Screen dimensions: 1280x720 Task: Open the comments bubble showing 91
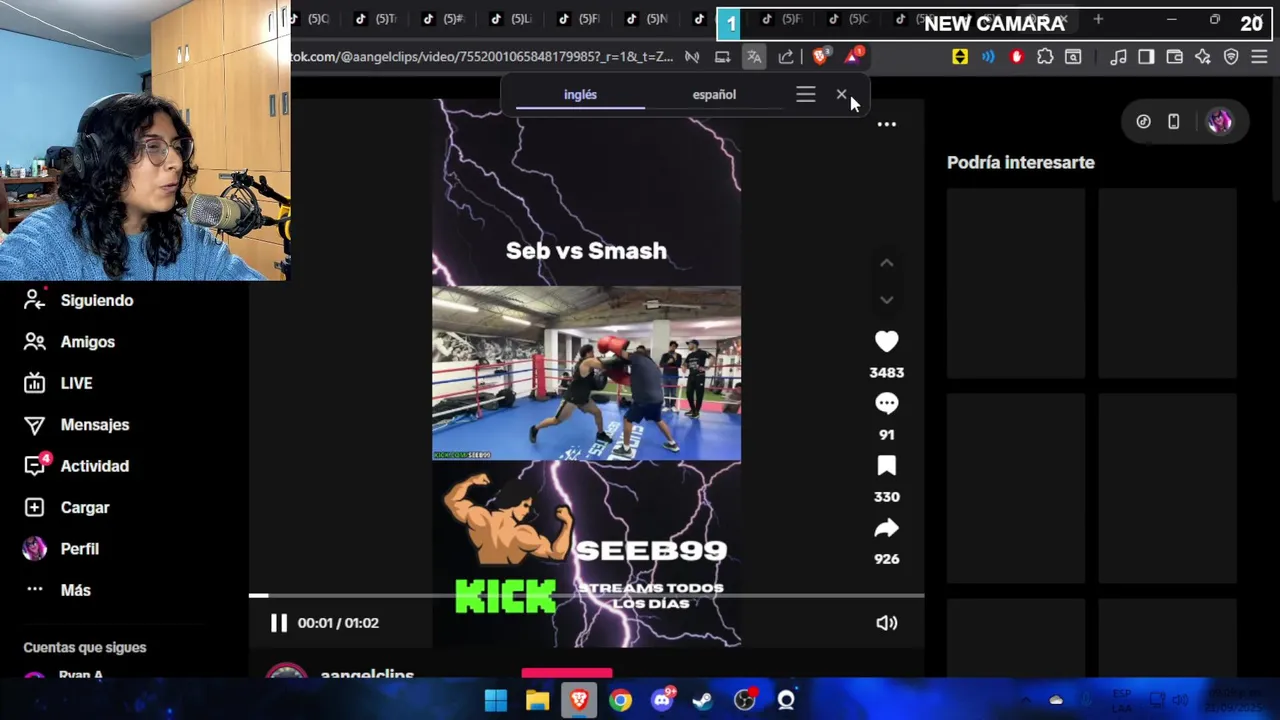click(x=886, y=404)
